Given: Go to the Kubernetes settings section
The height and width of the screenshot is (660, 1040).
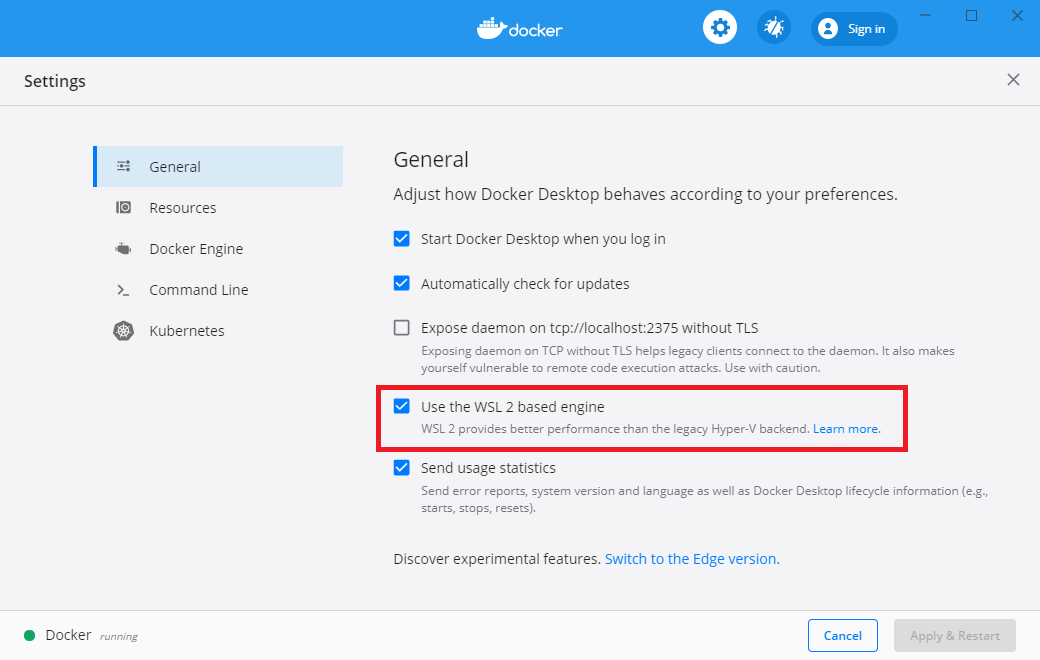Looking at the screenshot, I should pos(218,330).
